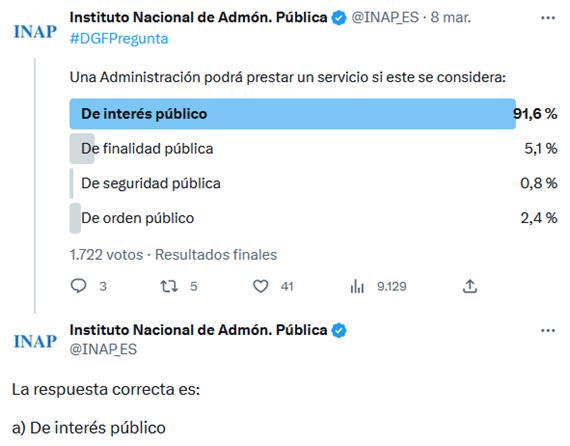570x446 pixels.
Task: Select the 'De seguridad pública' poll option
Action: click(x=313, y=183)
